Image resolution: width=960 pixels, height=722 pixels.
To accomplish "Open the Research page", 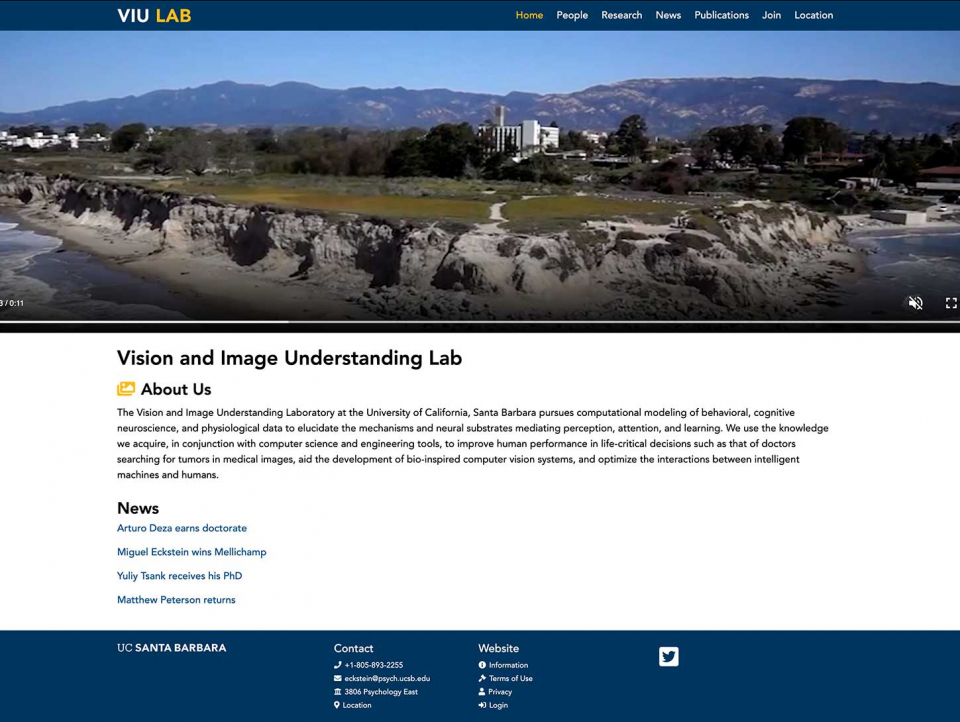I will click(x=621, y=15).
